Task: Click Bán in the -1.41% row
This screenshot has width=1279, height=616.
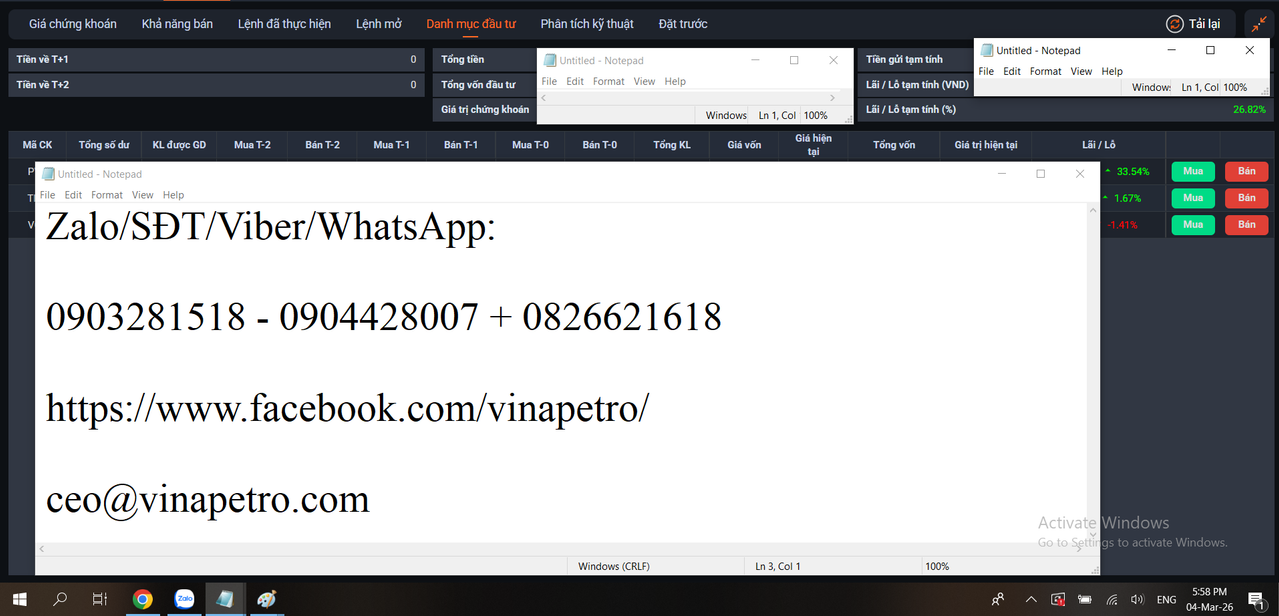Action: [1246, 225]
